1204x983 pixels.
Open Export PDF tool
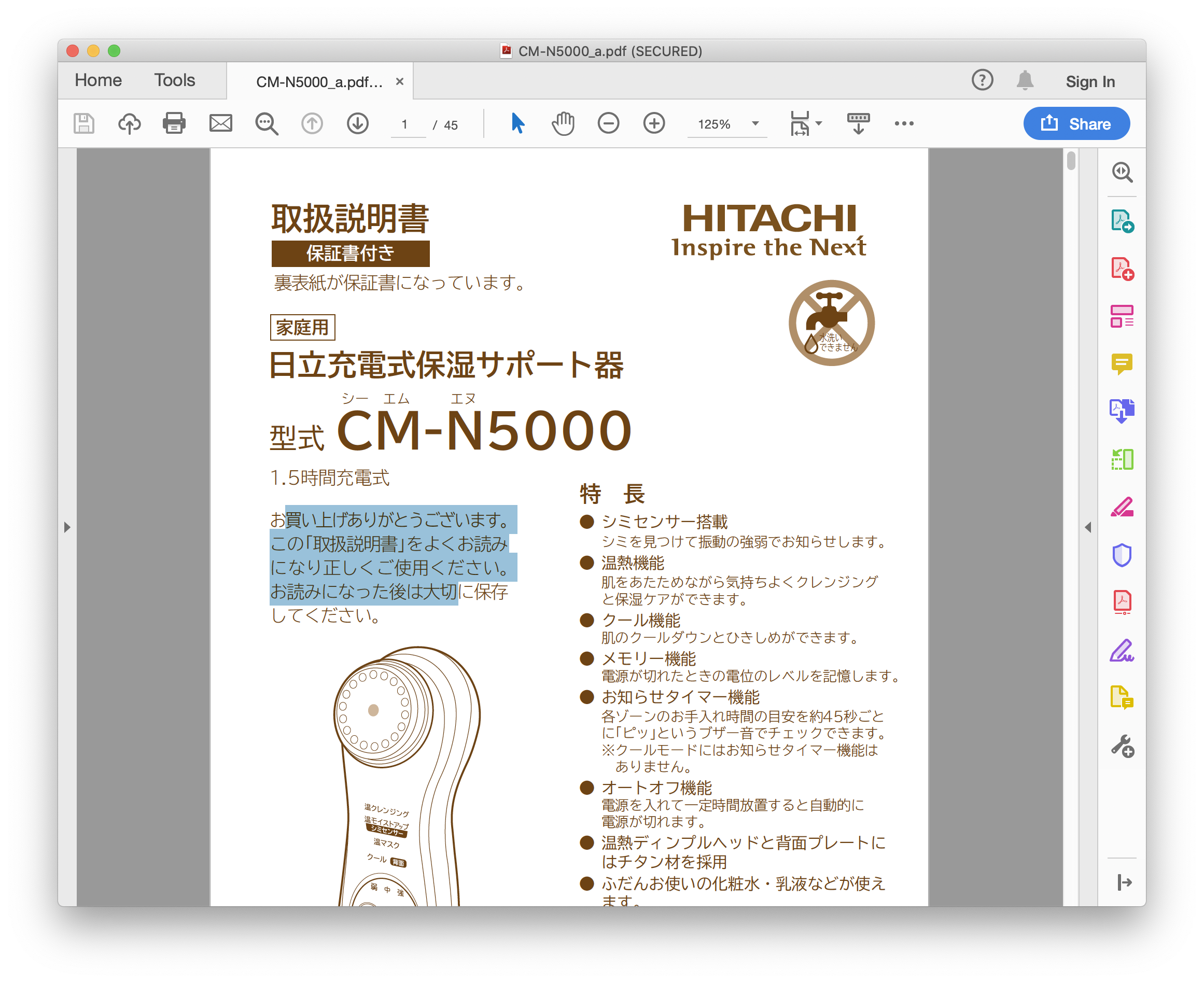click(1123, 221)
